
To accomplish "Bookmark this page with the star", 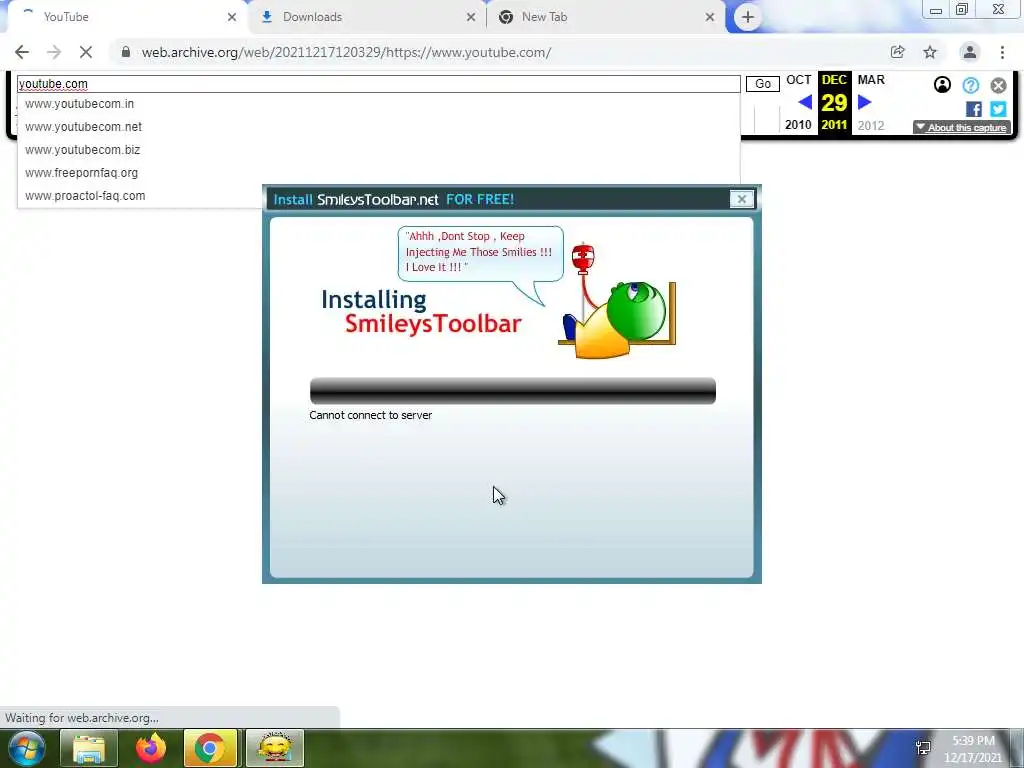I will tap(930, 52).
